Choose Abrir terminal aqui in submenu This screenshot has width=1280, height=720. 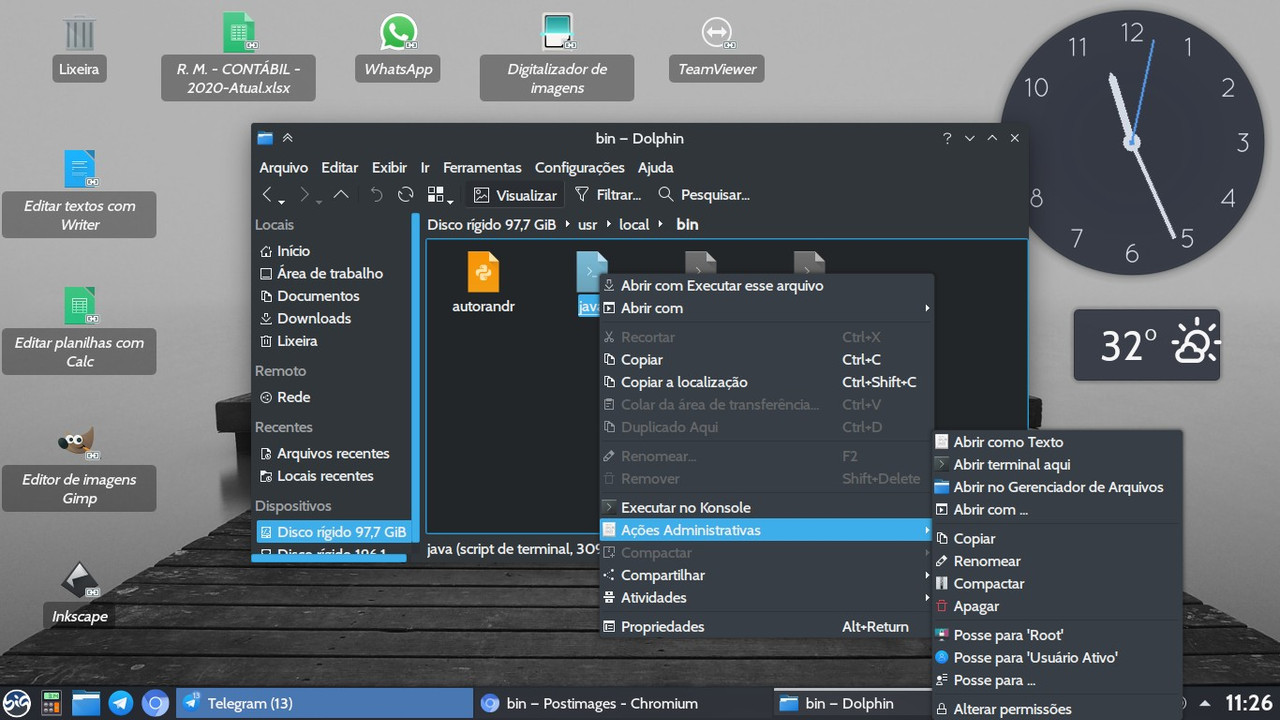[x=1057, y=464]
